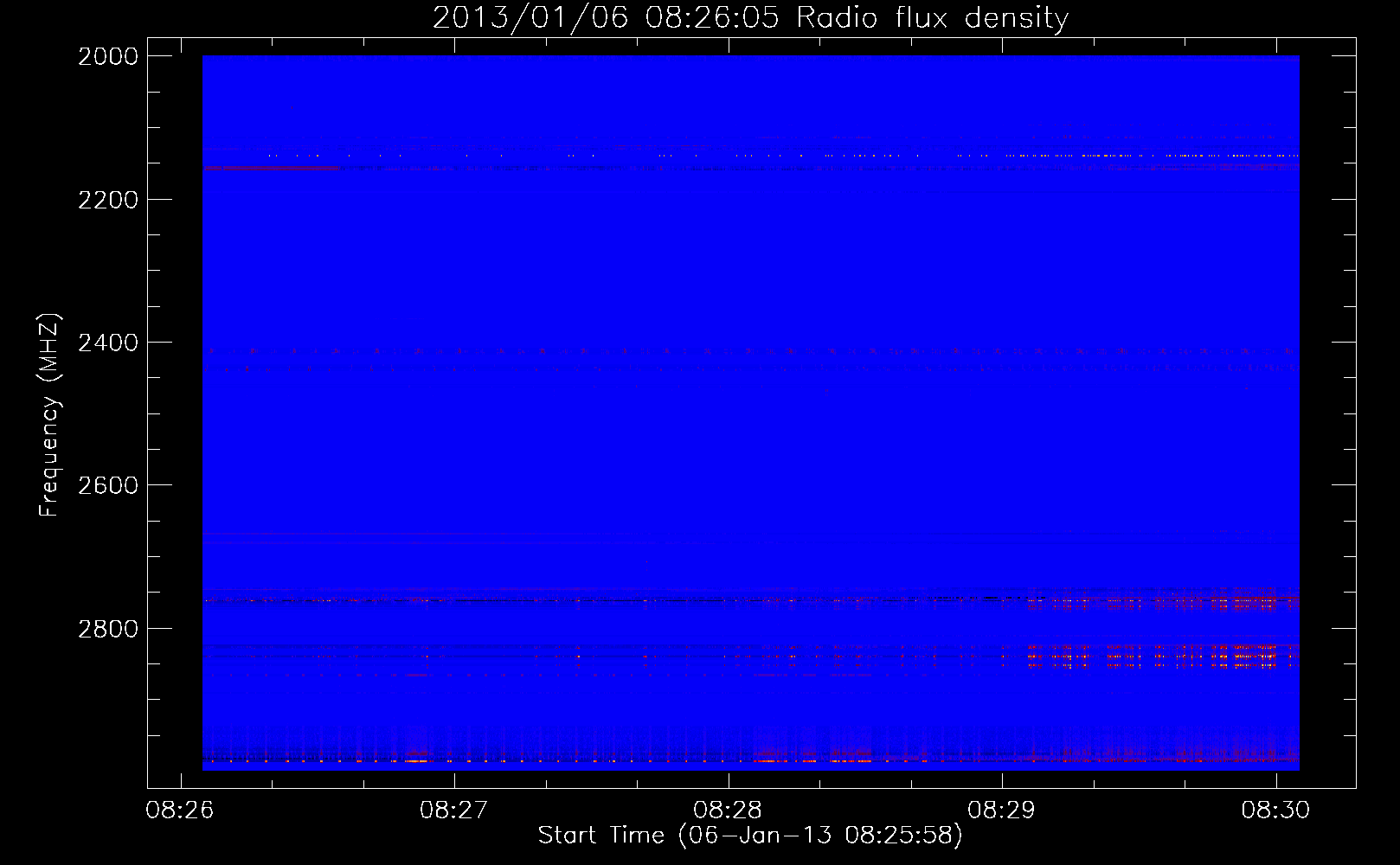Click the 2400 frequency tick label
The image size is (1400, 865).
(108, 343)
